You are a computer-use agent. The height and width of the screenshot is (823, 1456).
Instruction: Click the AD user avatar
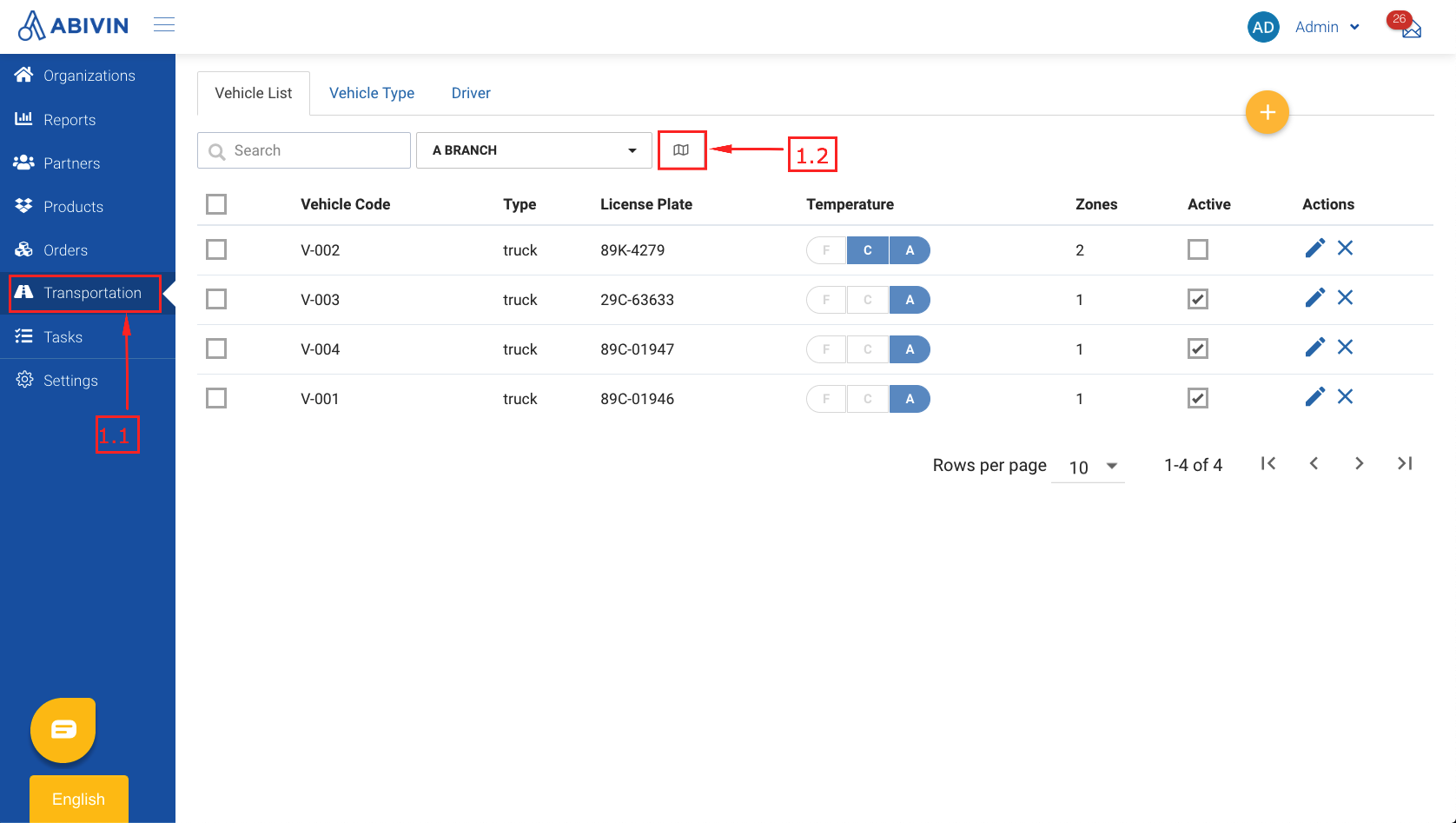coord(1263,27)
